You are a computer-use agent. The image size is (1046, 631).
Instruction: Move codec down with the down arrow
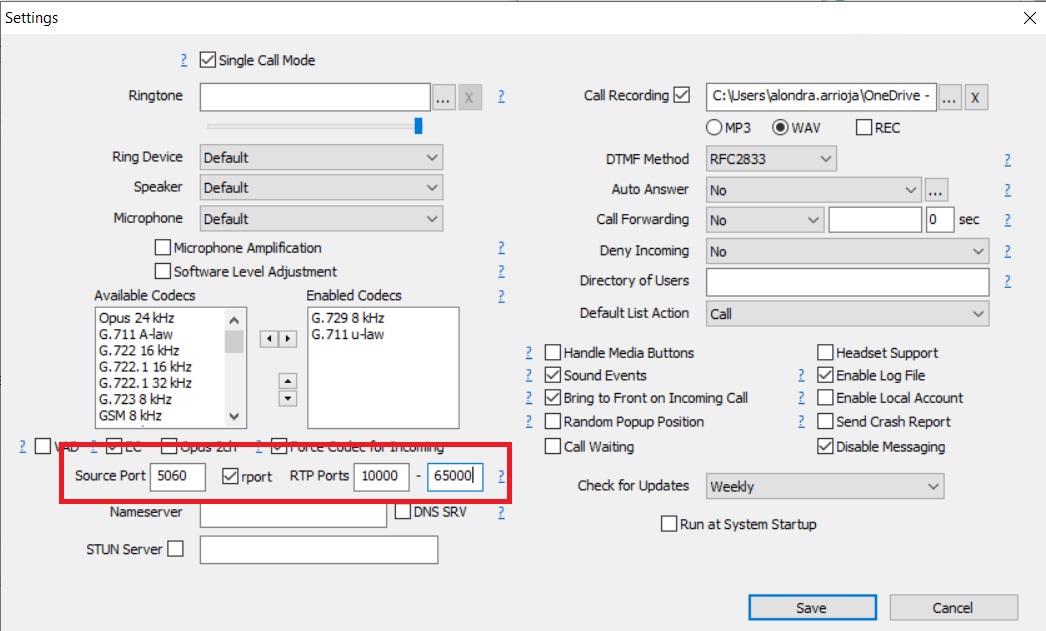pos(288,398)
